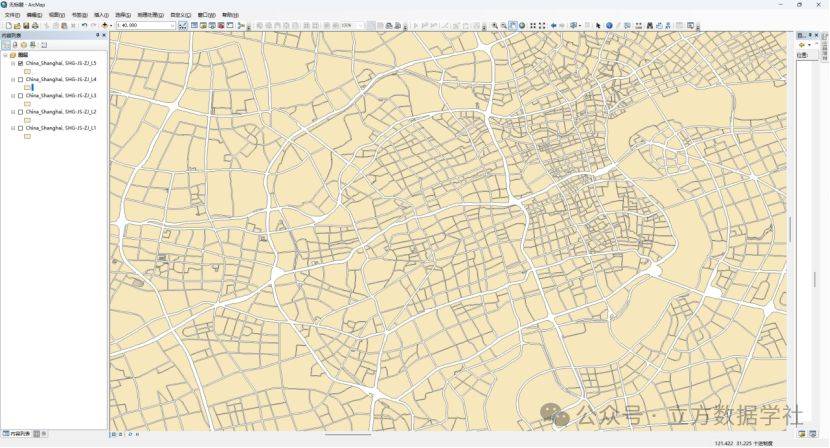This screenshot has height=448, width=830.
Task: Click the Print icon in Standard toolbar
Action: tap(35, 25)
